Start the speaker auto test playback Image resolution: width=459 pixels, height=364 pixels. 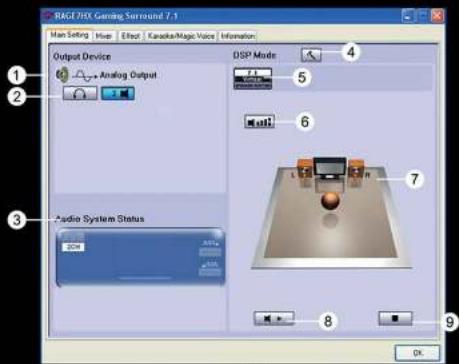tap(274, 318)
